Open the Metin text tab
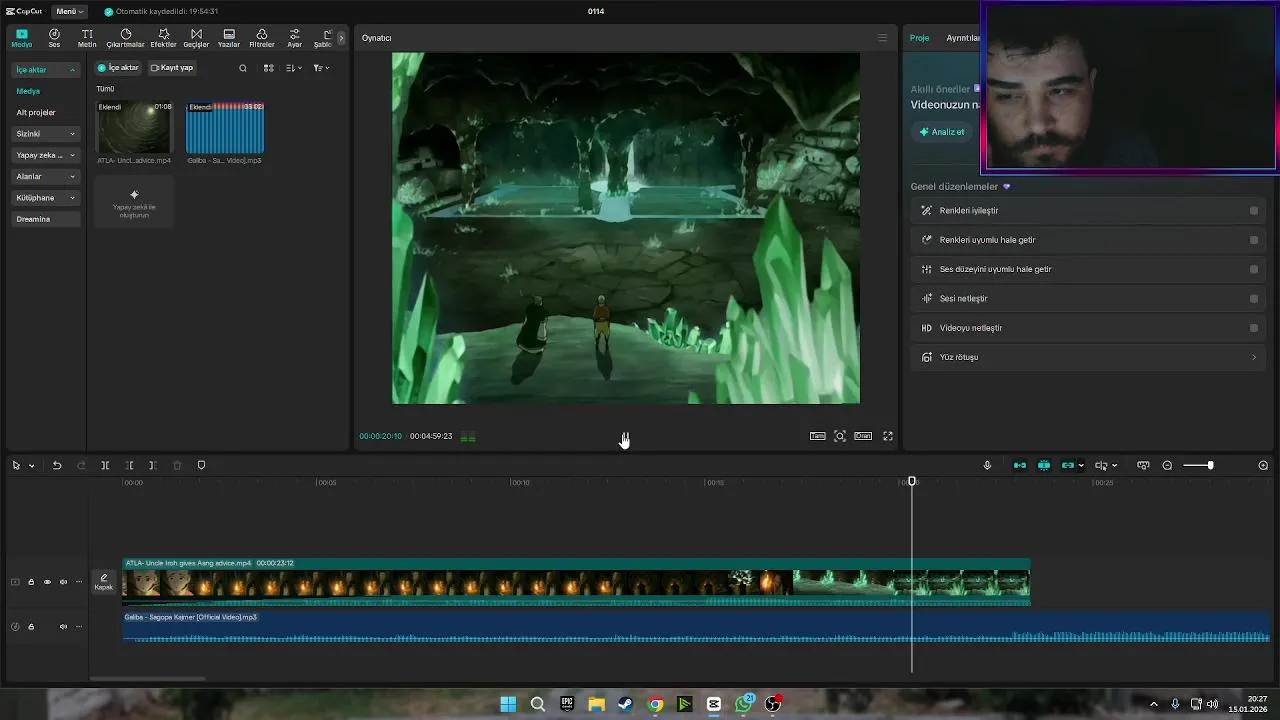Screen dimensions: 1280x720 [87, 38]
